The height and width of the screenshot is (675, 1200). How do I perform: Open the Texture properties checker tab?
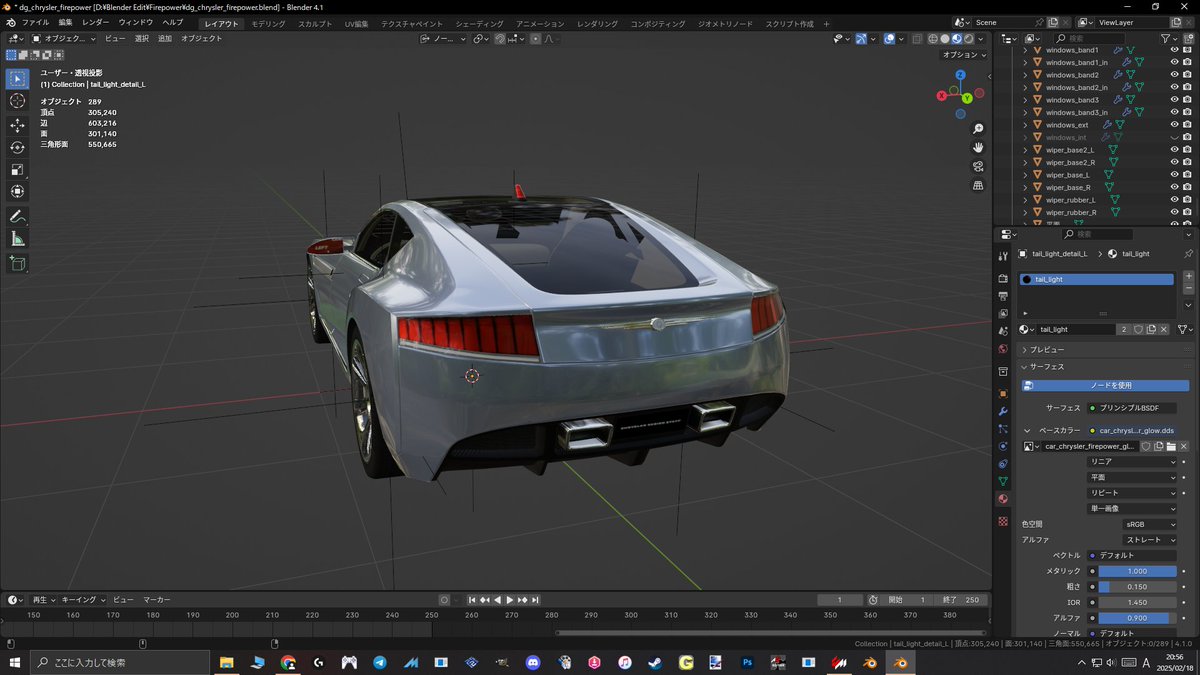tap(1003, 522)
